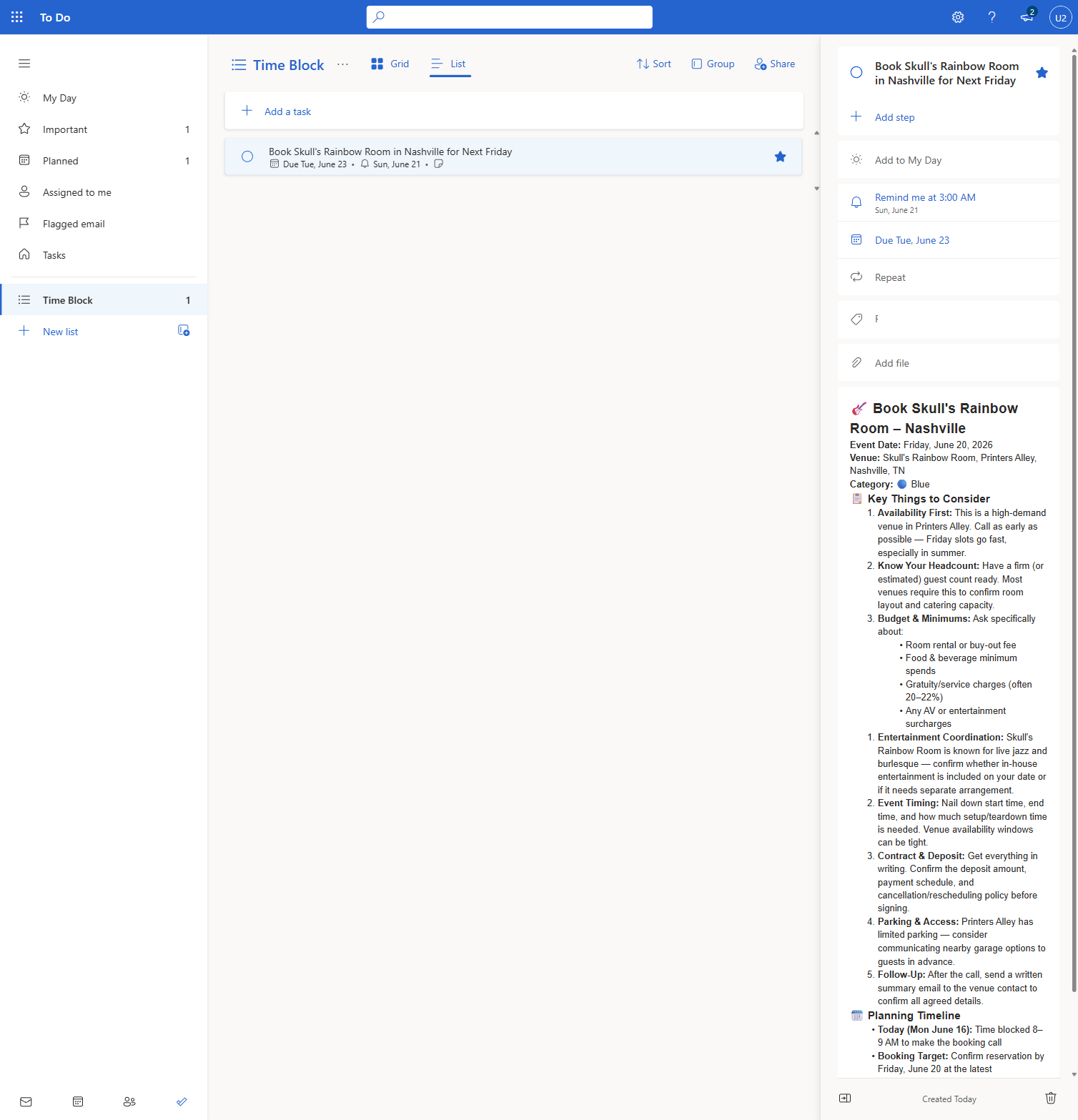Click Add a task field
Viewport: 1078px width, 1120px height.
514,111
